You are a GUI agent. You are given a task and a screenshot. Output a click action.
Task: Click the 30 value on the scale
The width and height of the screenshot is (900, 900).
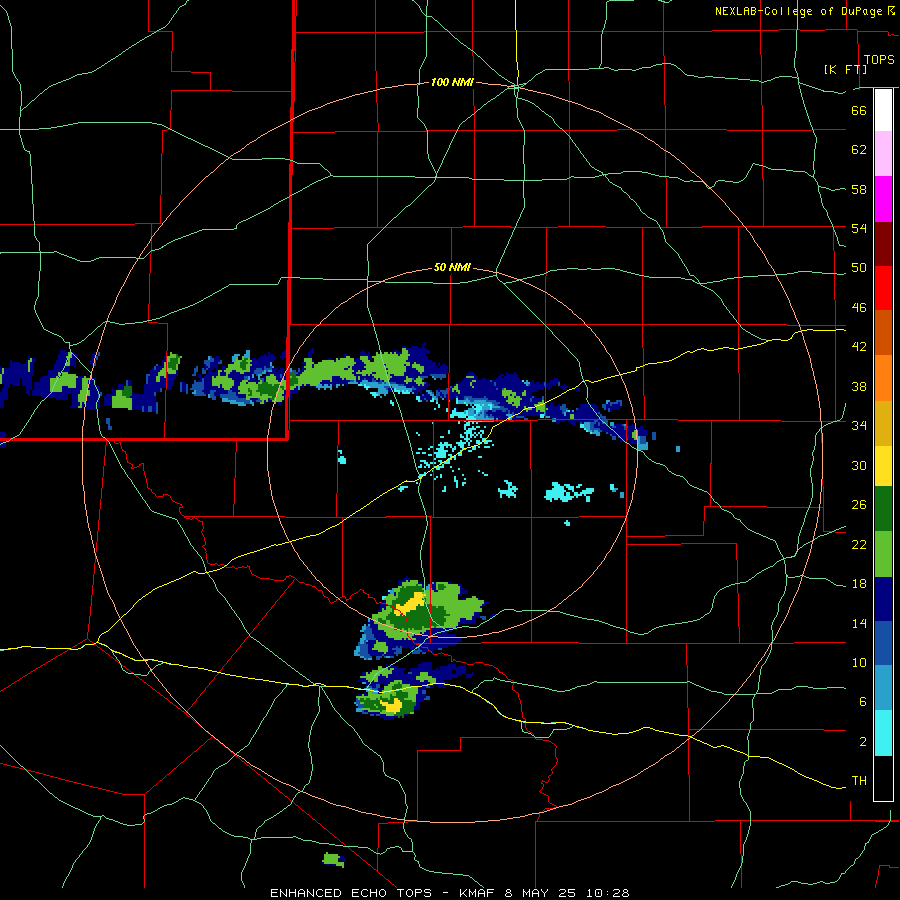859,465
